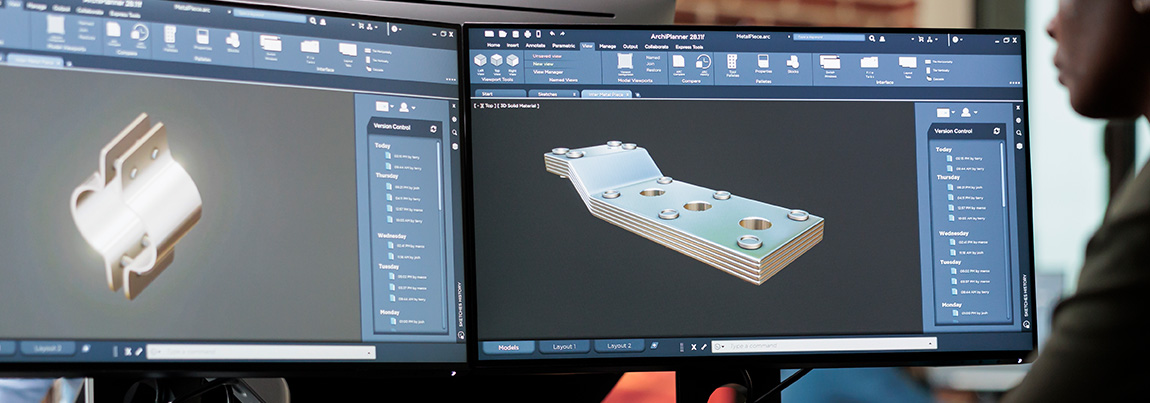Click the search magnifier icon on right monitor

872,38
